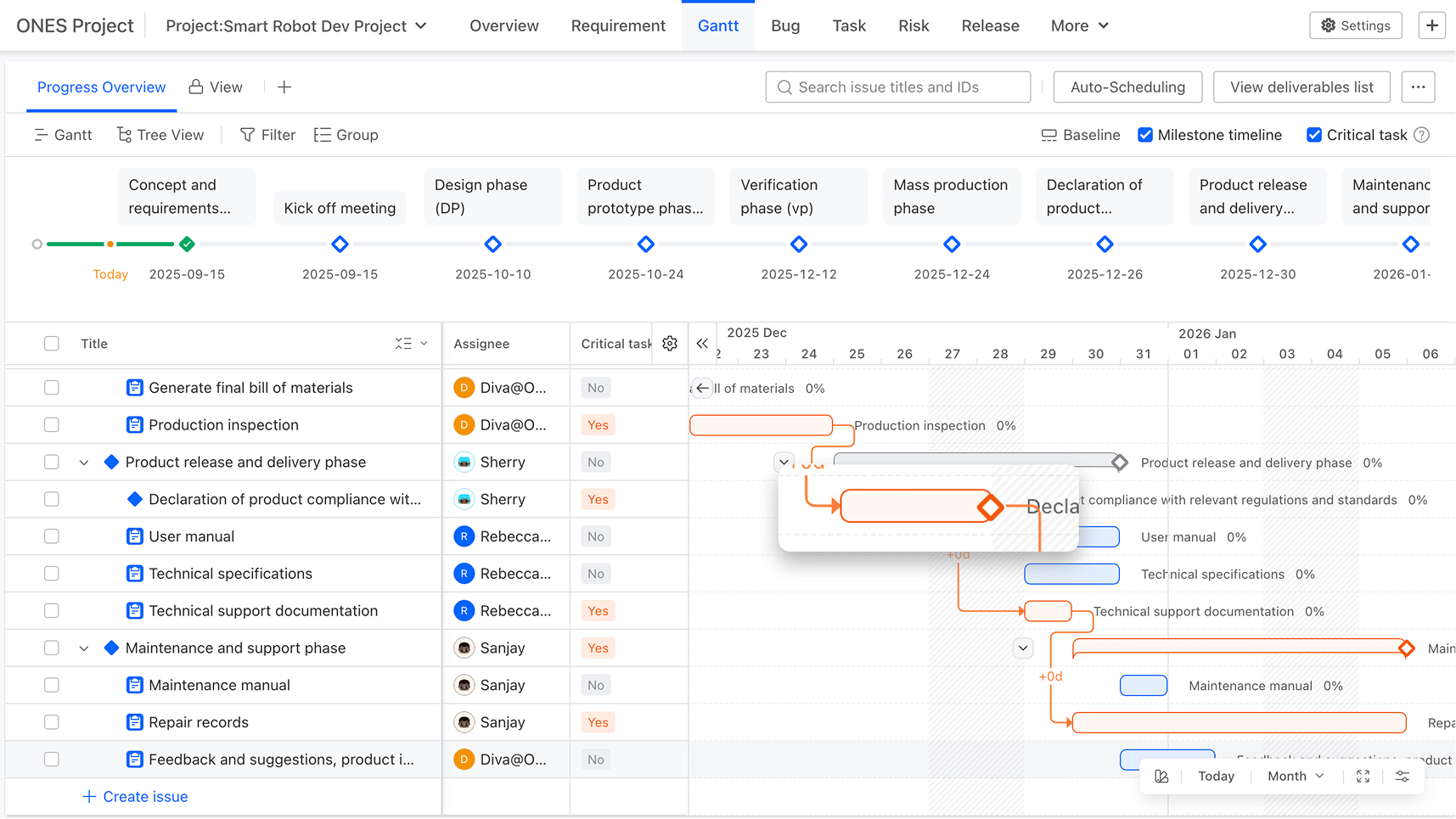Screen dimensions: 1456x819
Task: Open the Filter tool
Action: point(267,134)
